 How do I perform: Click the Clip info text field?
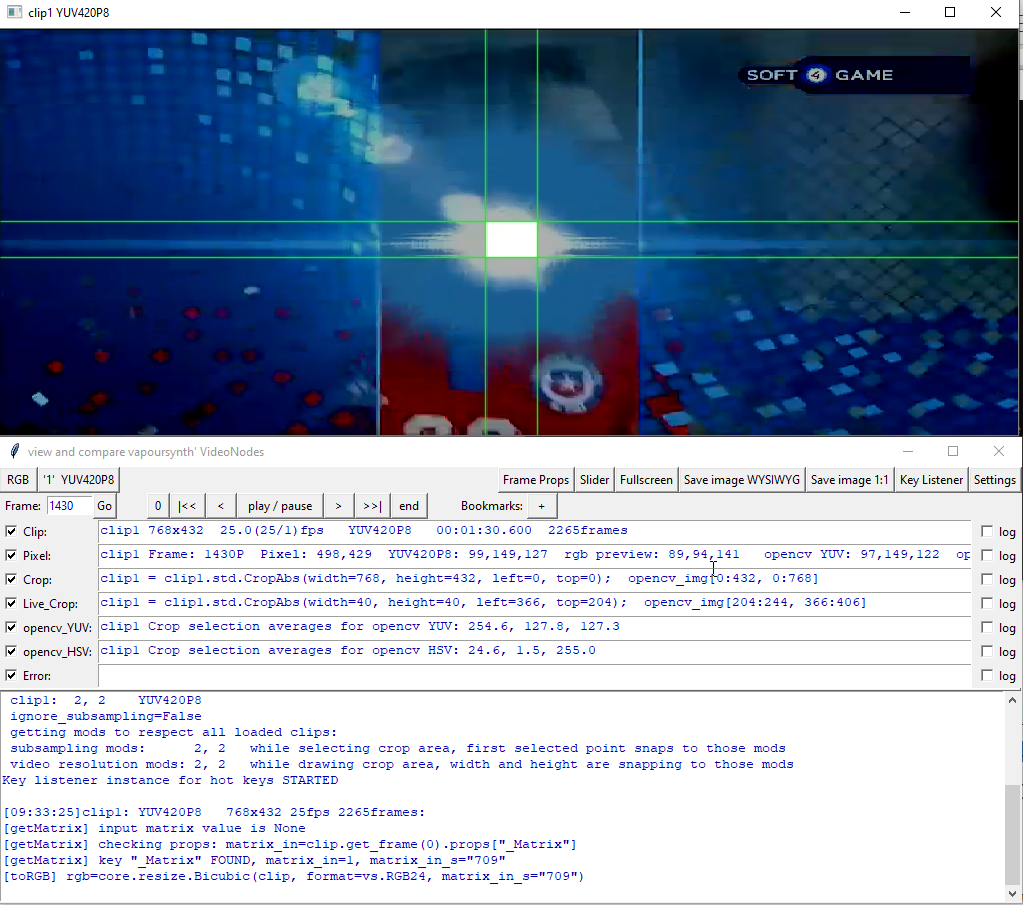point(534,531)
